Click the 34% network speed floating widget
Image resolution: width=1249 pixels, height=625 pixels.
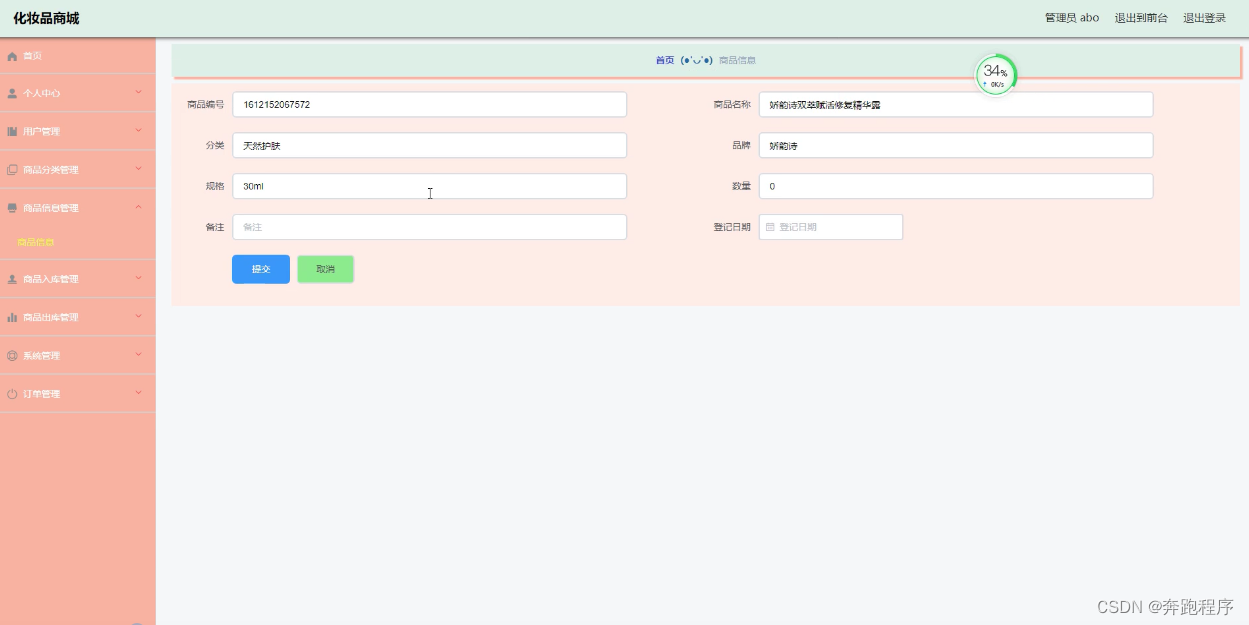995,75
